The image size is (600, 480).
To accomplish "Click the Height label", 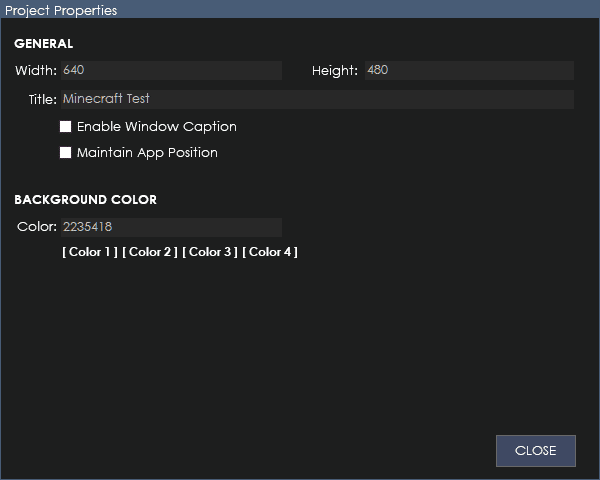I will coord(335,71).
